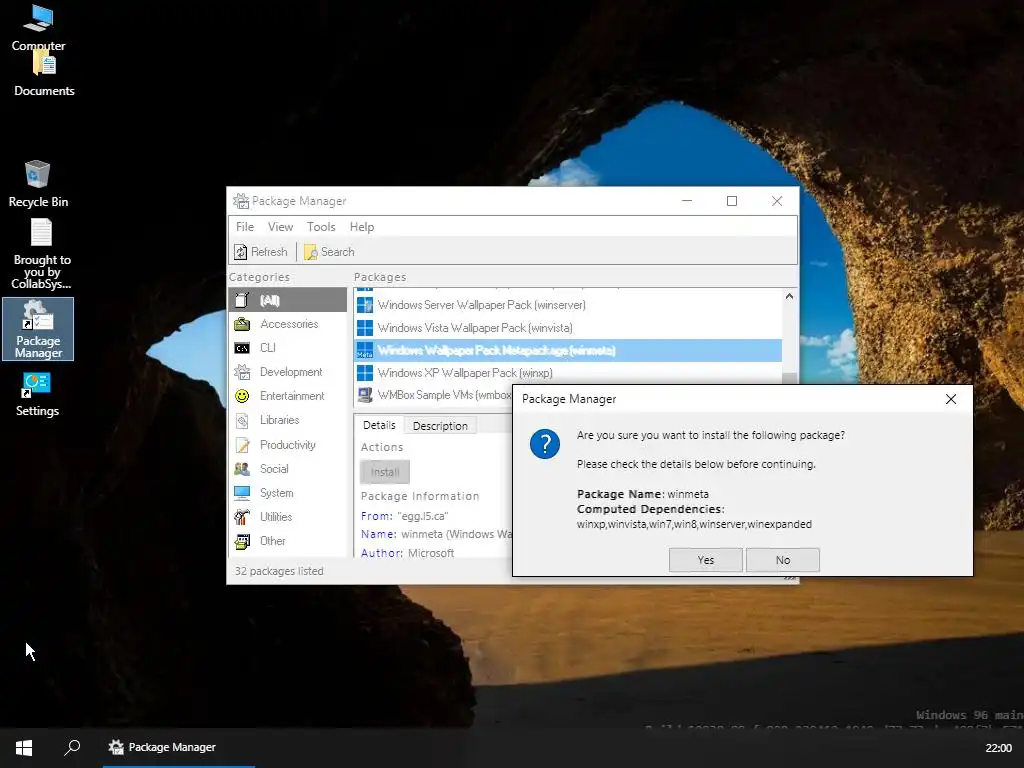Select the Utilities category icon
The height and width of the screenshot is (768, 1024).
pyautogui.click(x=242, y=517)
